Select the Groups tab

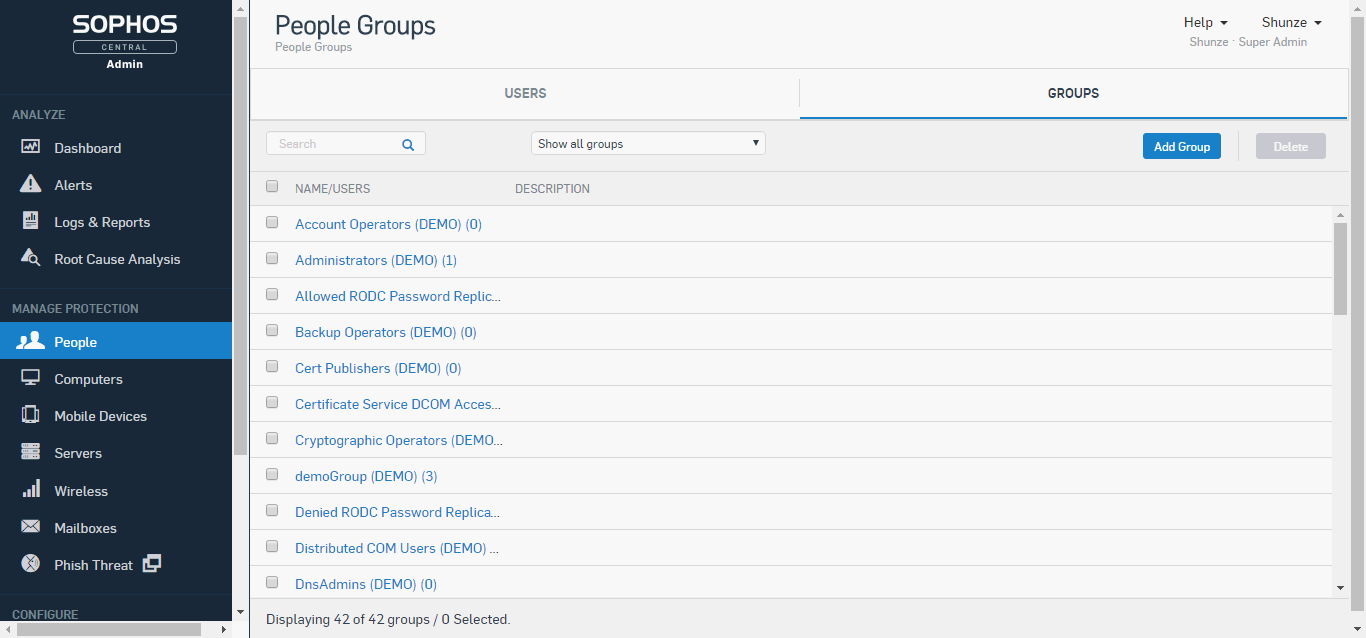1073,93
